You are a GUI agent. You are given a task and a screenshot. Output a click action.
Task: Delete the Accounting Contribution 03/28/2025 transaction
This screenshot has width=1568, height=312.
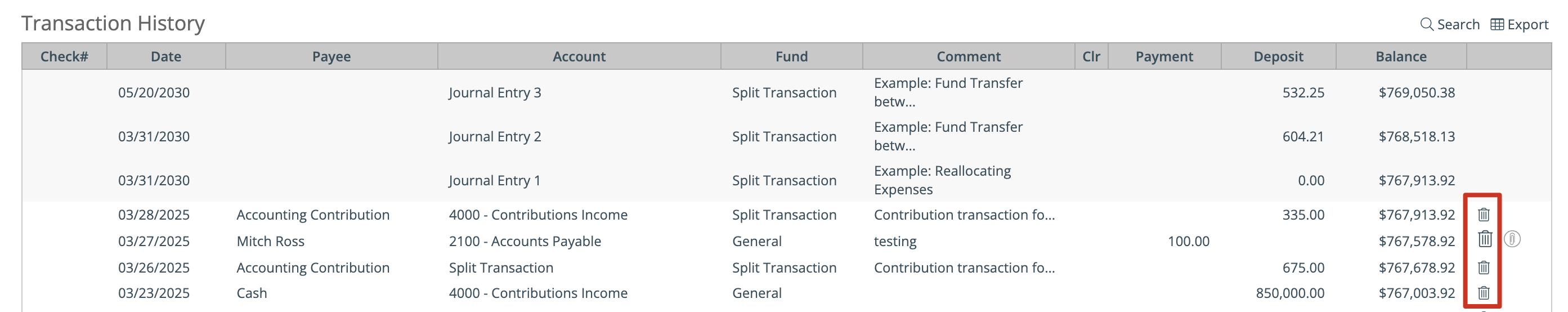[1484, 215]
